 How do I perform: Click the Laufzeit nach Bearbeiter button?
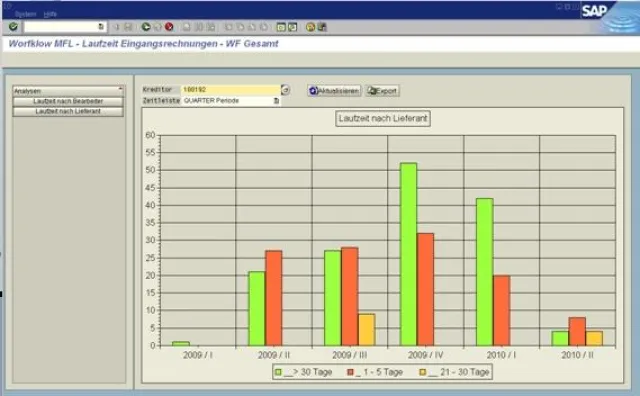click(x=68, y=101)
